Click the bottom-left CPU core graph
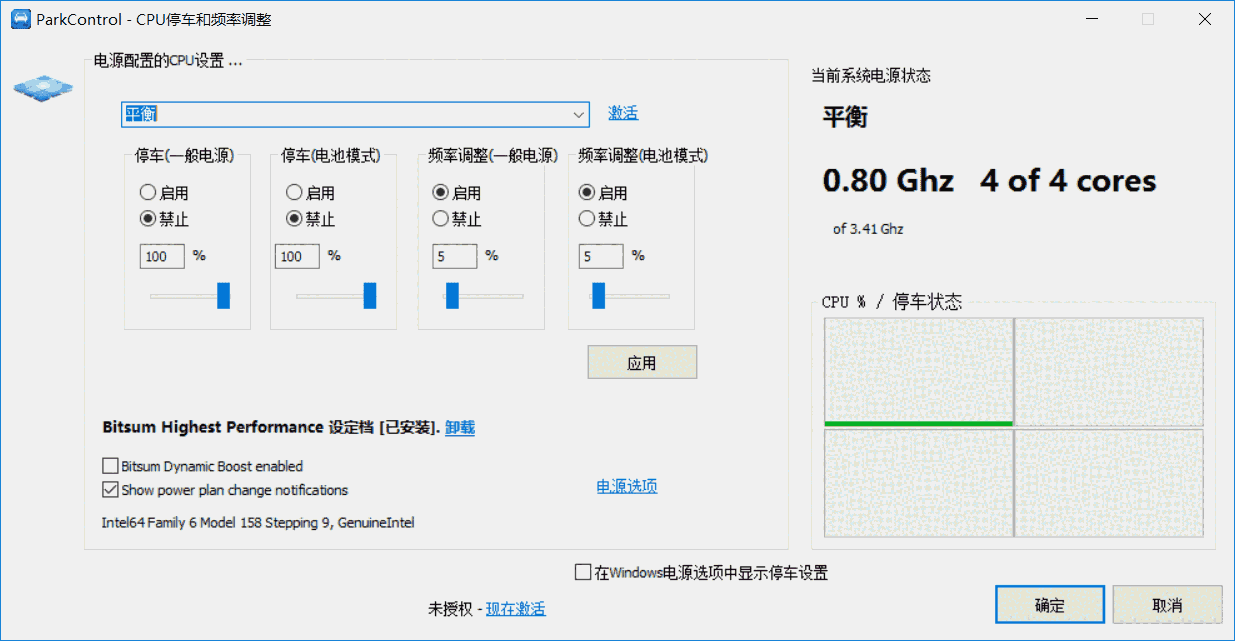This screenshot has width=1235, height=641. click(x=918, y=483)
